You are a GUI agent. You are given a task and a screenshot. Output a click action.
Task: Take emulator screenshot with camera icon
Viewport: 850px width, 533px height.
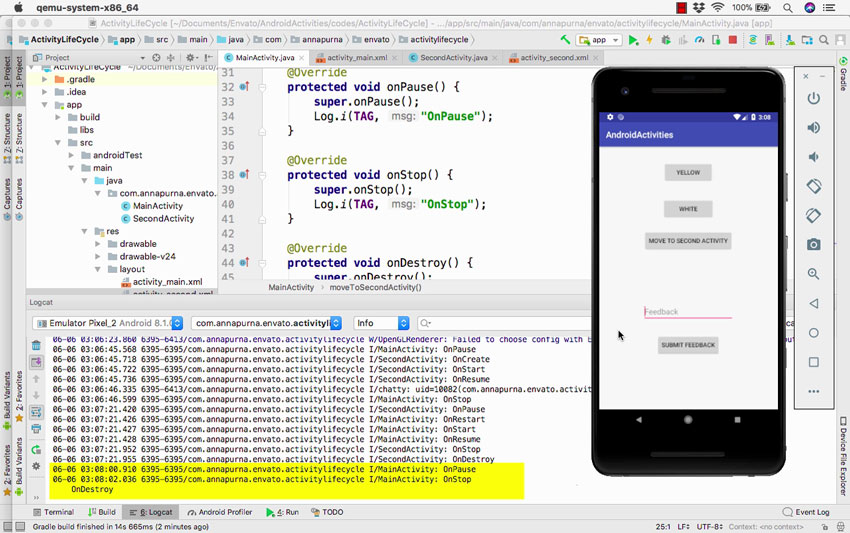tap(813, 245)
